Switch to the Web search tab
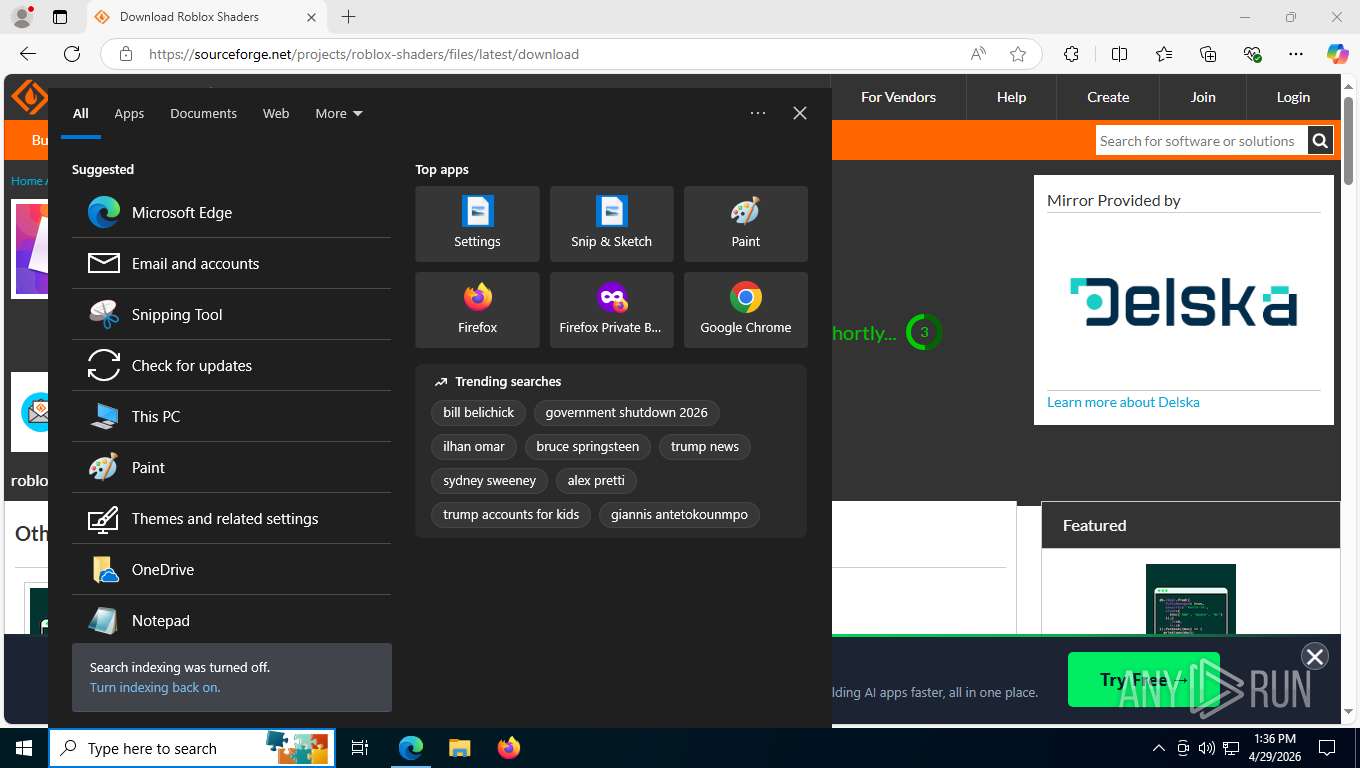1360x768 pixels. point(276,113)
